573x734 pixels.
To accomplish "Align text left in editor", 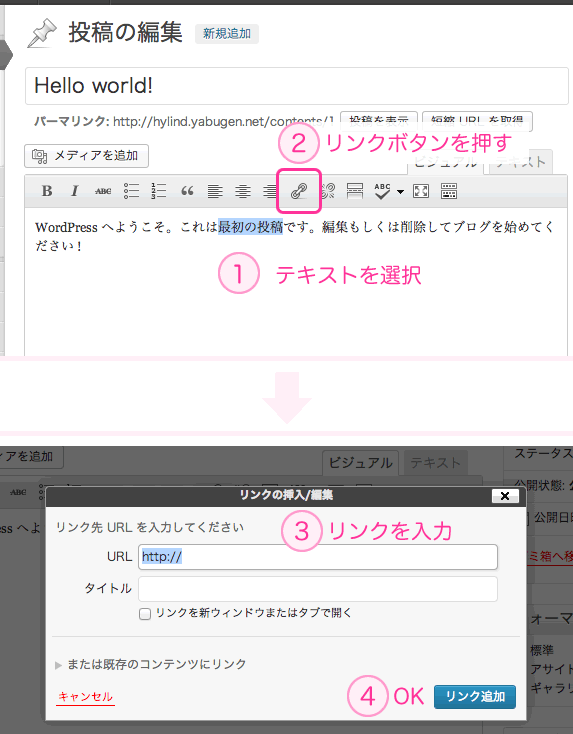I will [215, 191].
